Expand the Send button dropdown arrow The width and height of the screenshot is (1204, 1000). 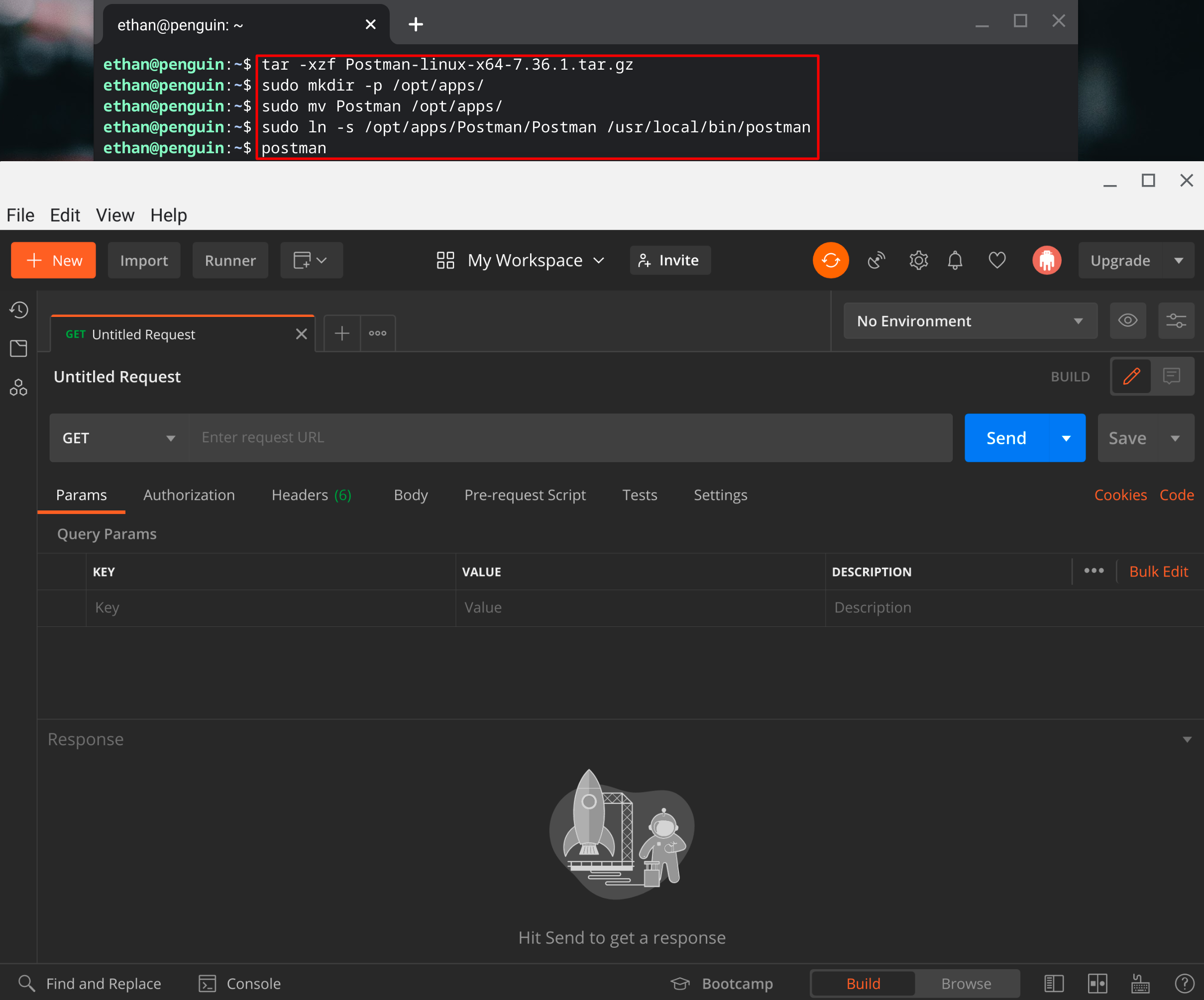click(x=1067, y=438)
